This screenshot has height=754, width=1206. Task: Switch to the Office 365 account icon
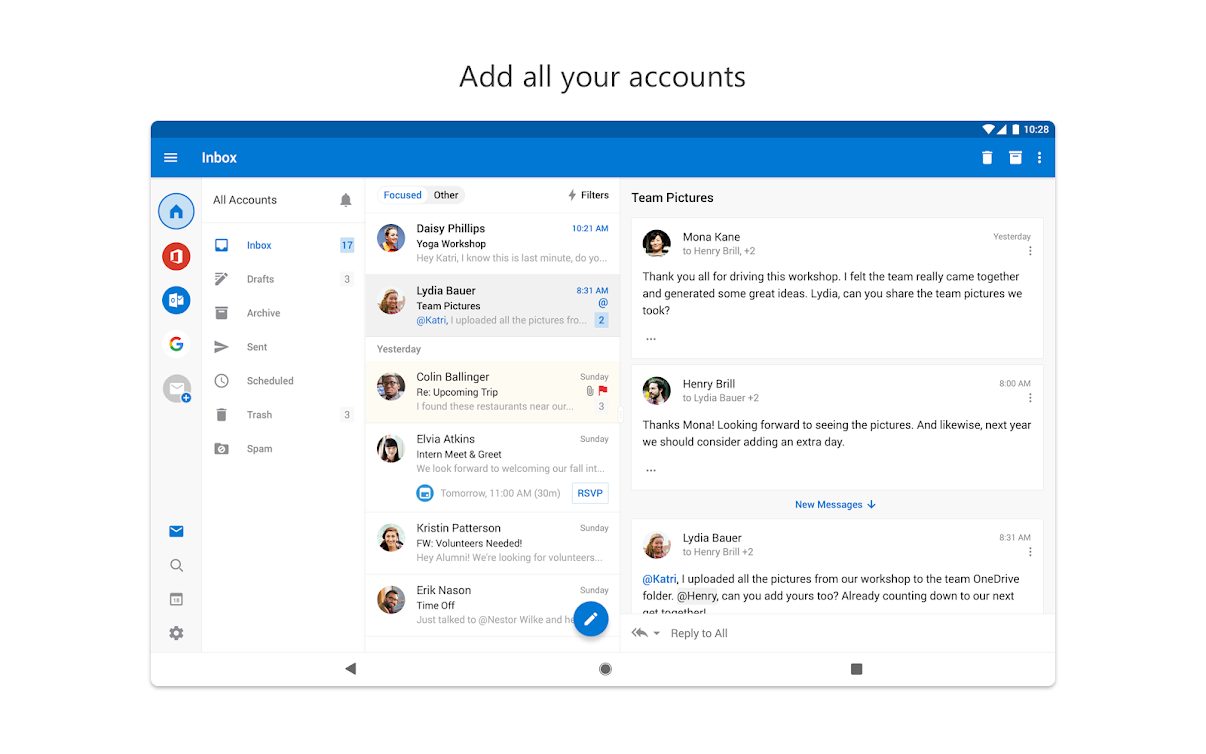(176, 256)
